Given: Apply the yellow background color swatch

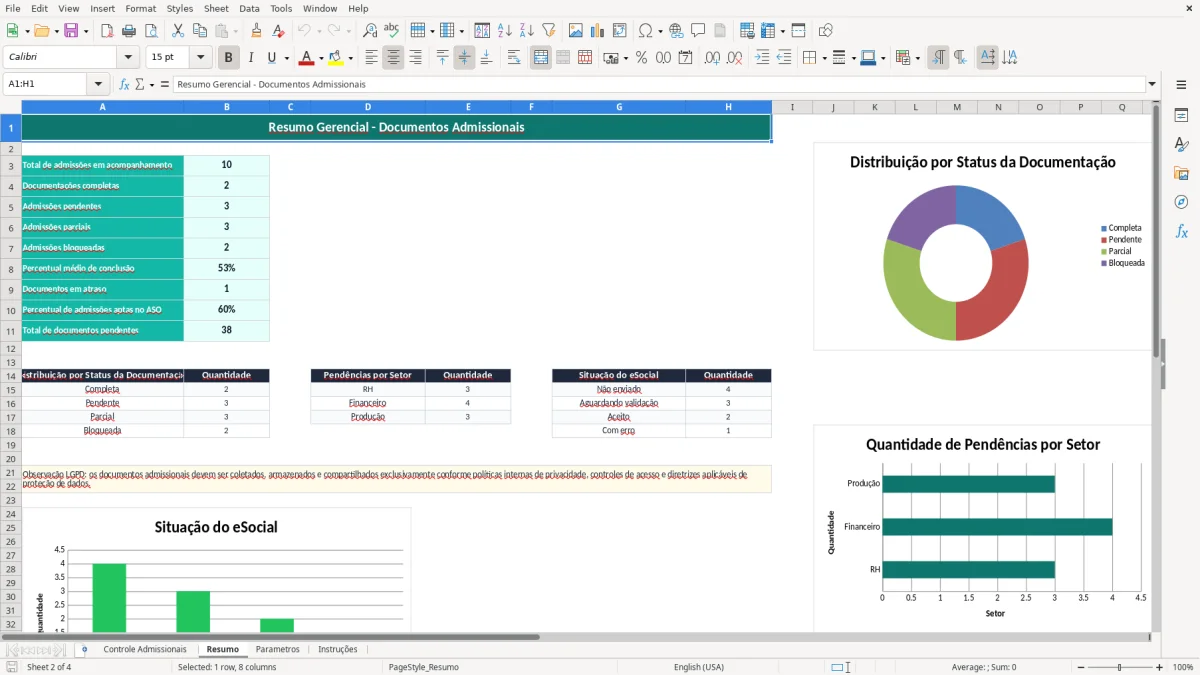Looking at the screenshot, I should (336, 58).
